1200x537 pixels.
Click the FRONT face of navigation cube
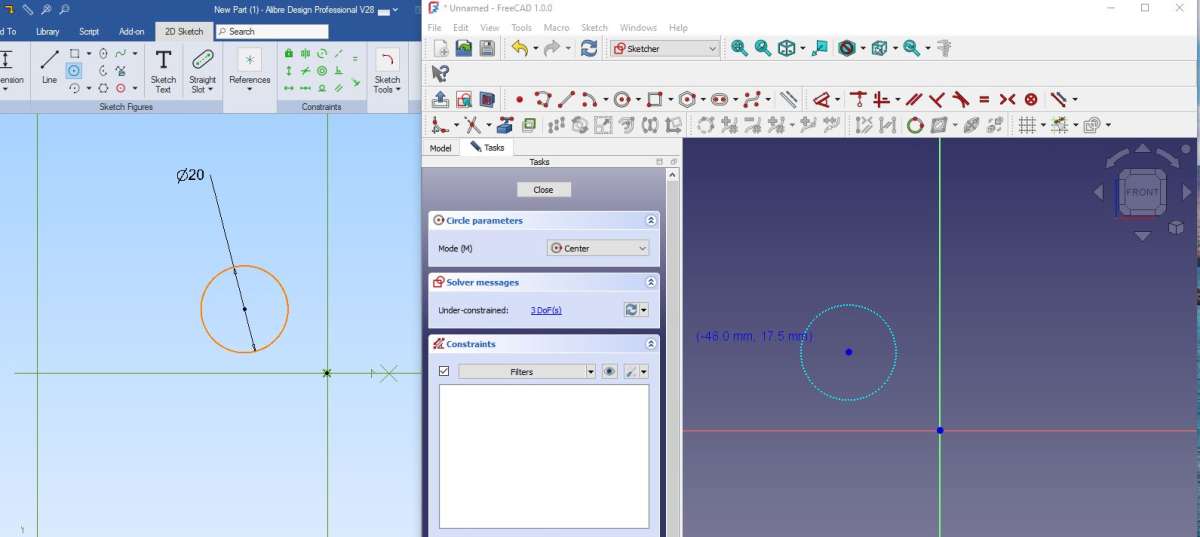click(x=1142, y=192)
